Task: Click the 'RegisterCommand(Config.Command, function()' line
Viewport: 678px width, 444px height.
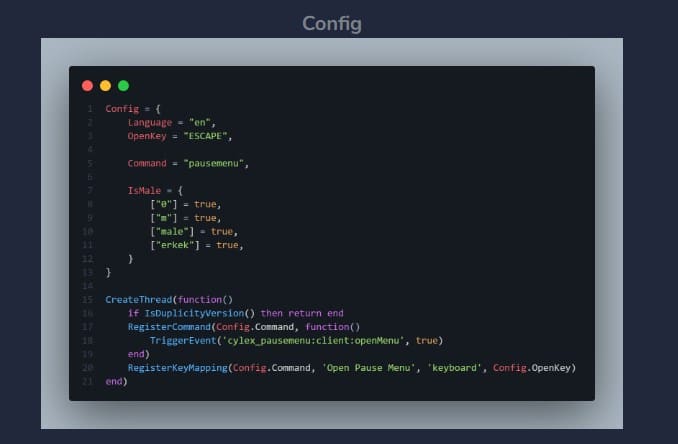Action: click(244, 327)
